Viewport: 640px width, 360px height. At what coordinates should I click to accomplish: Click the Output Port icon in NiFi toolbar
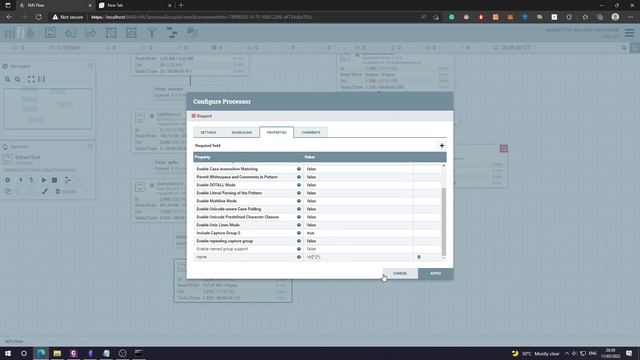pyautogui.click(x=91, y=33)
